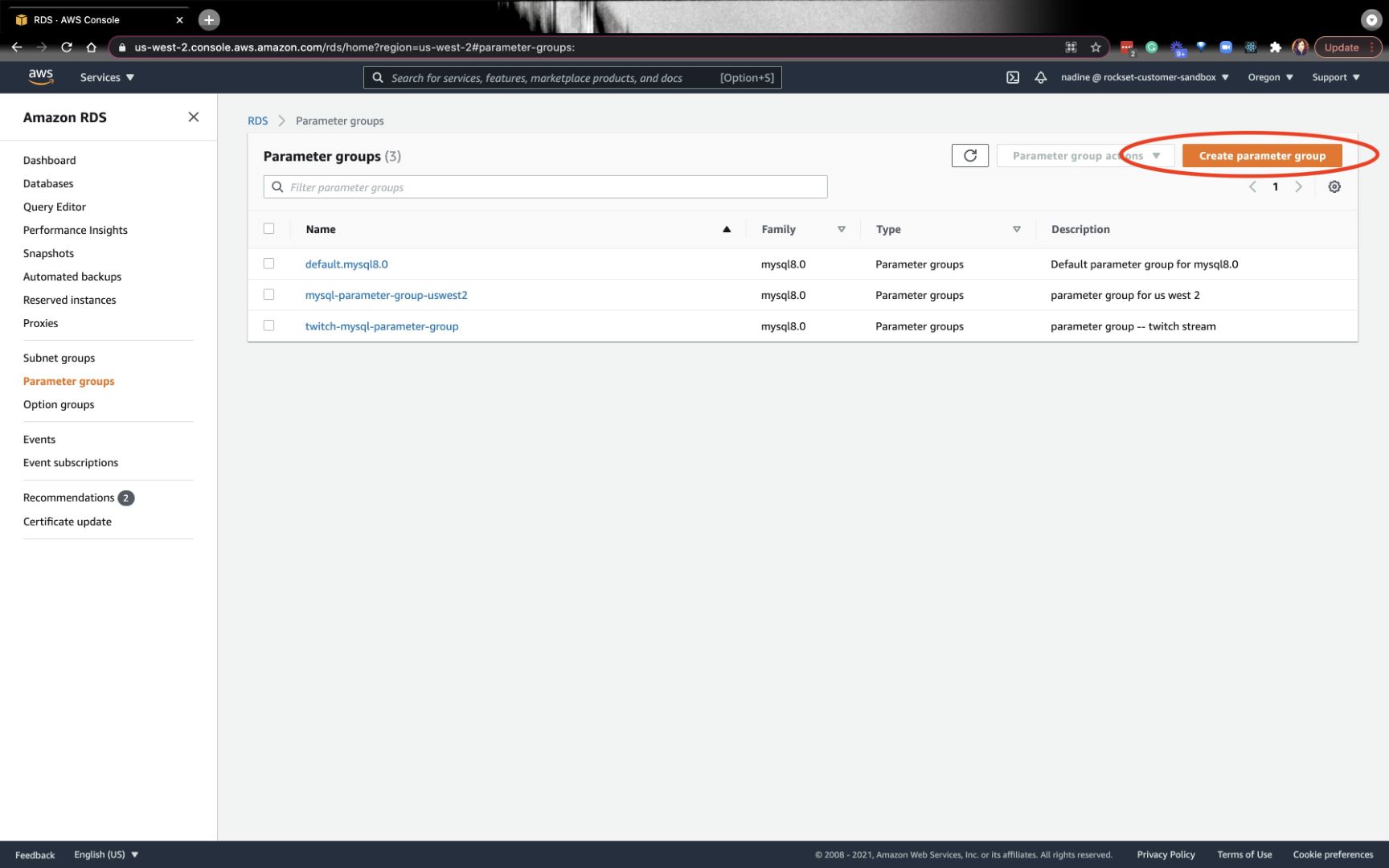
Task: Expand the Services menu
Action: [x=107, y=77]
